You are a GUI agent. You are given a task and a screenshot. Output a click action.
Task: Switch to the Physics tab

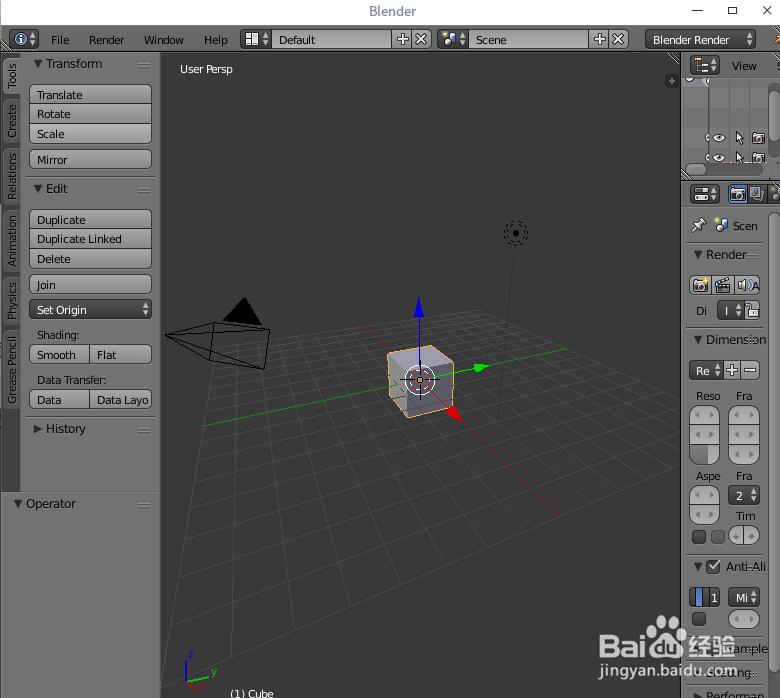(x=12, y=300)
